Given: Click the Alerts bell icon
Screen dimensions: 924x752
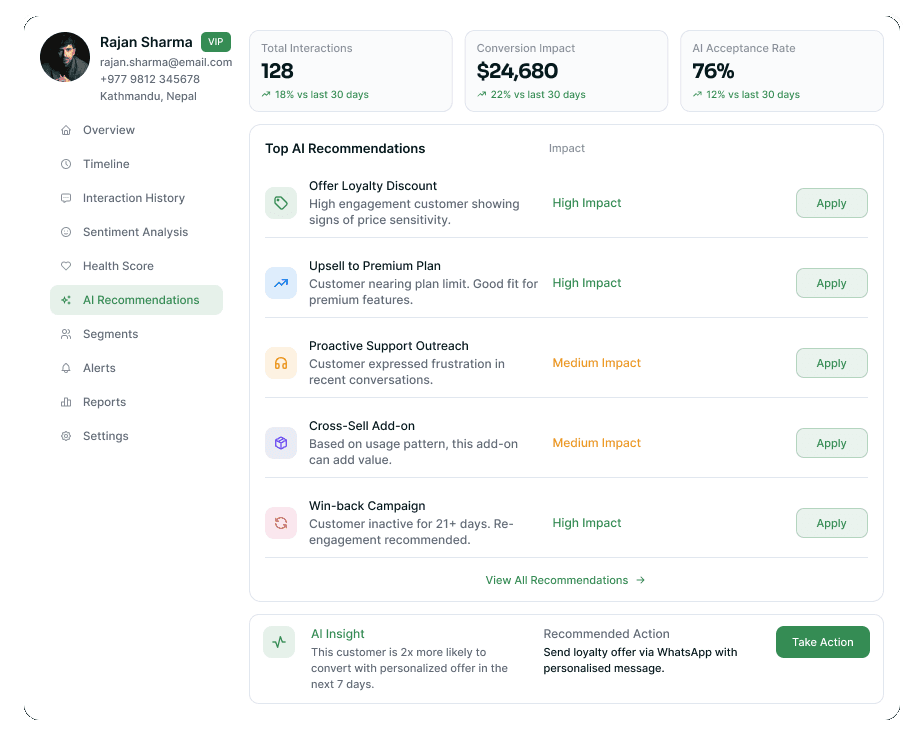Looking at the screenshot, I should [x=66, y=368].
